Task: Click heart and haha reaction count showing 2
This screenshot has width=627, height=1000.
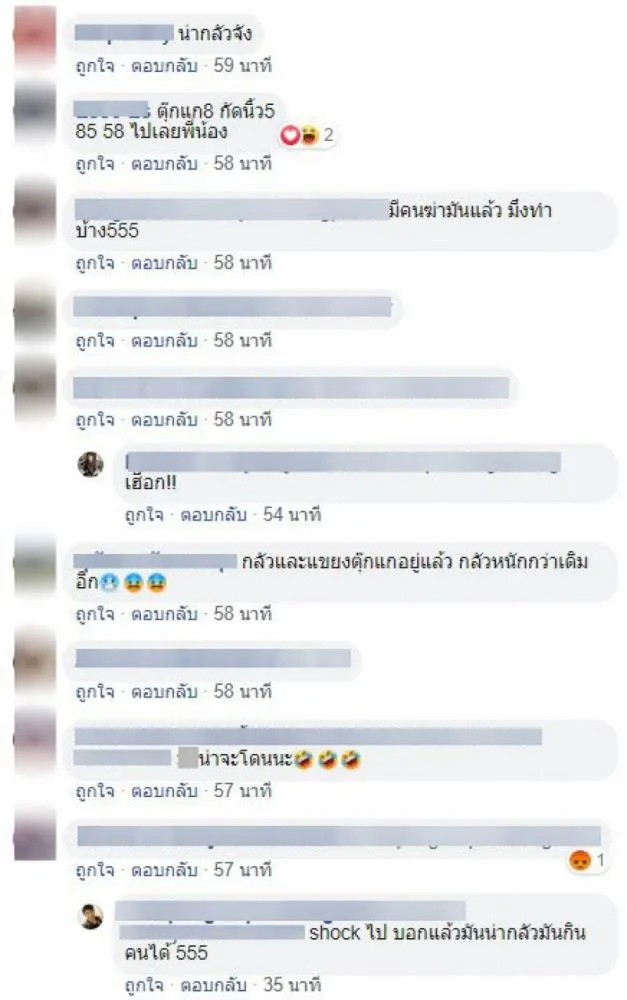Action: click(x=307, y=135)
